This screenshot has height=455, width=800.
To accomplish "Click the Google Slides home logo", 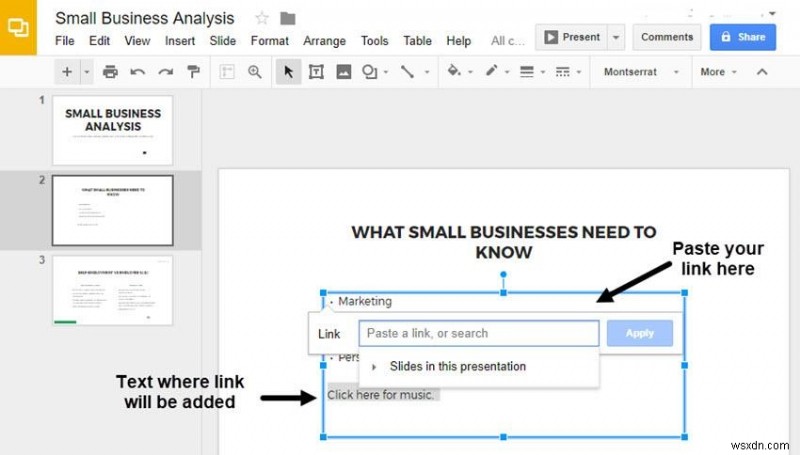I will coord(18,28).
